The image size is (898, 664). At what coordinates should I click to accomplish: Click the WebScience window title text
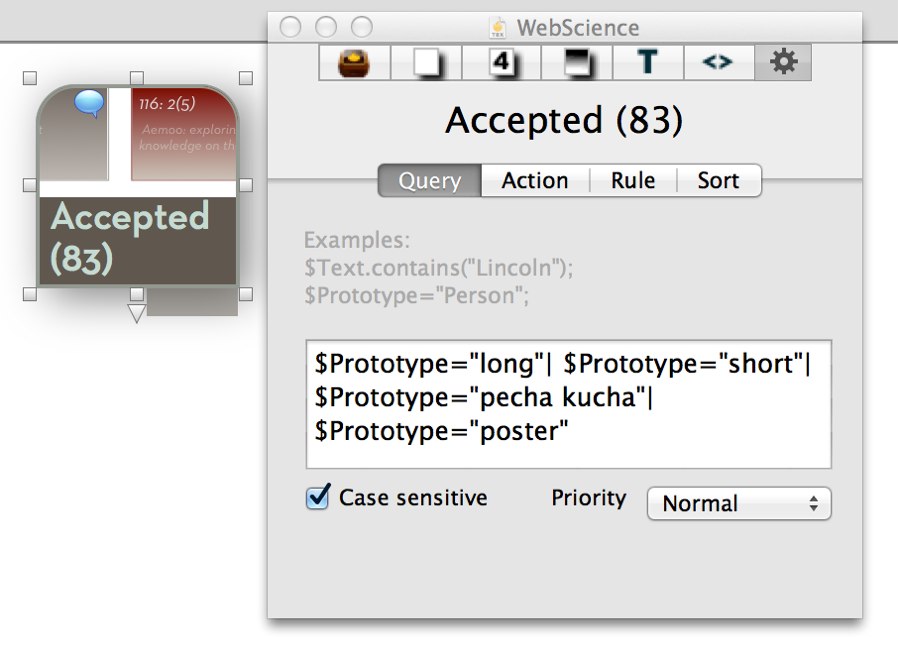tap(578, 27)
